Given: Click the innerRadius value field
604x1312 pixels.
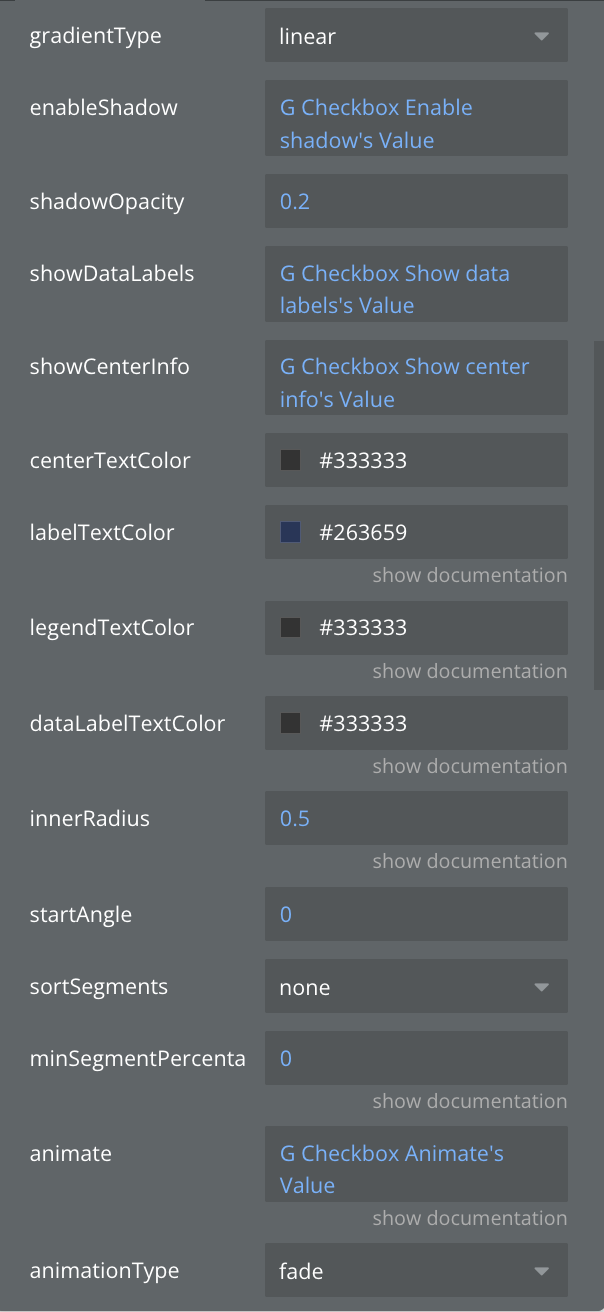Looking at the screenshot, I should coord(416,819).
